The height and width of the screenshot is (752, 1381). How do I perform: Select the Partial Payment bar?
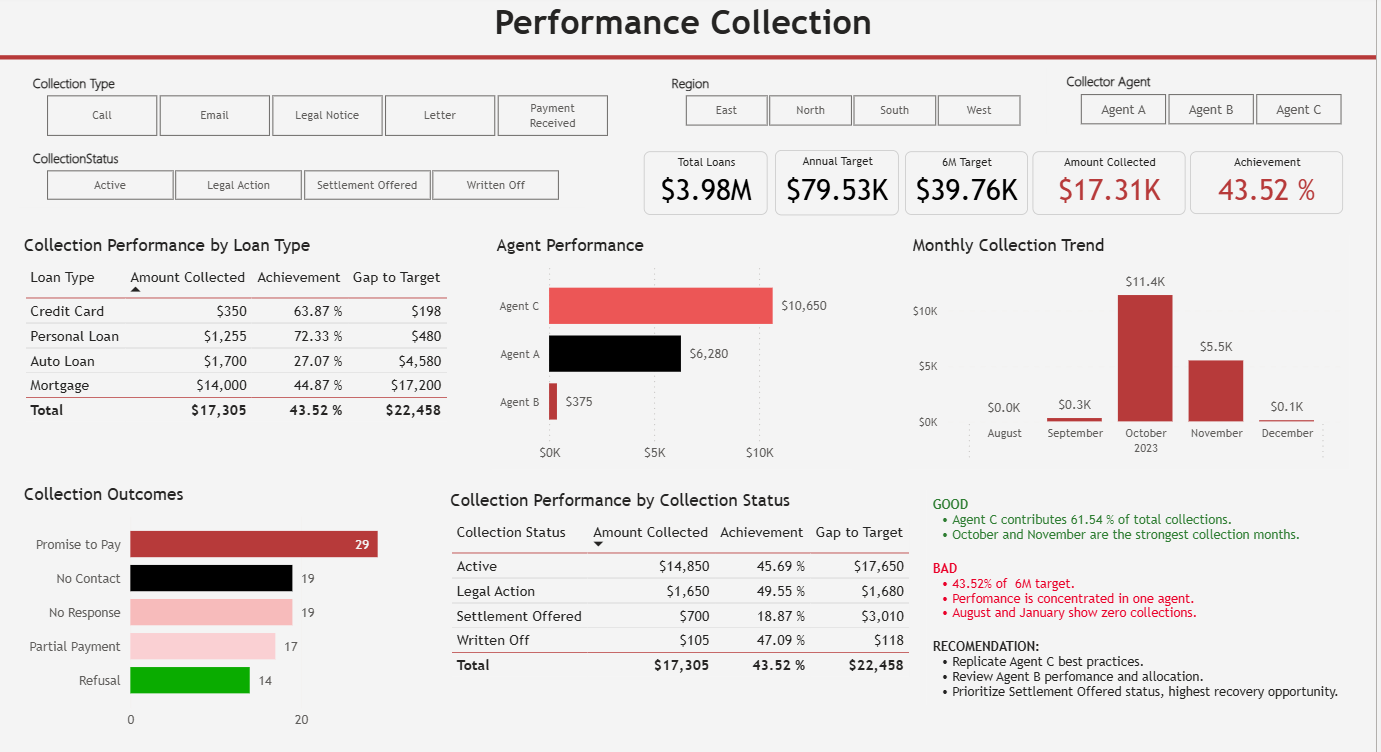(x=203, y=647)
